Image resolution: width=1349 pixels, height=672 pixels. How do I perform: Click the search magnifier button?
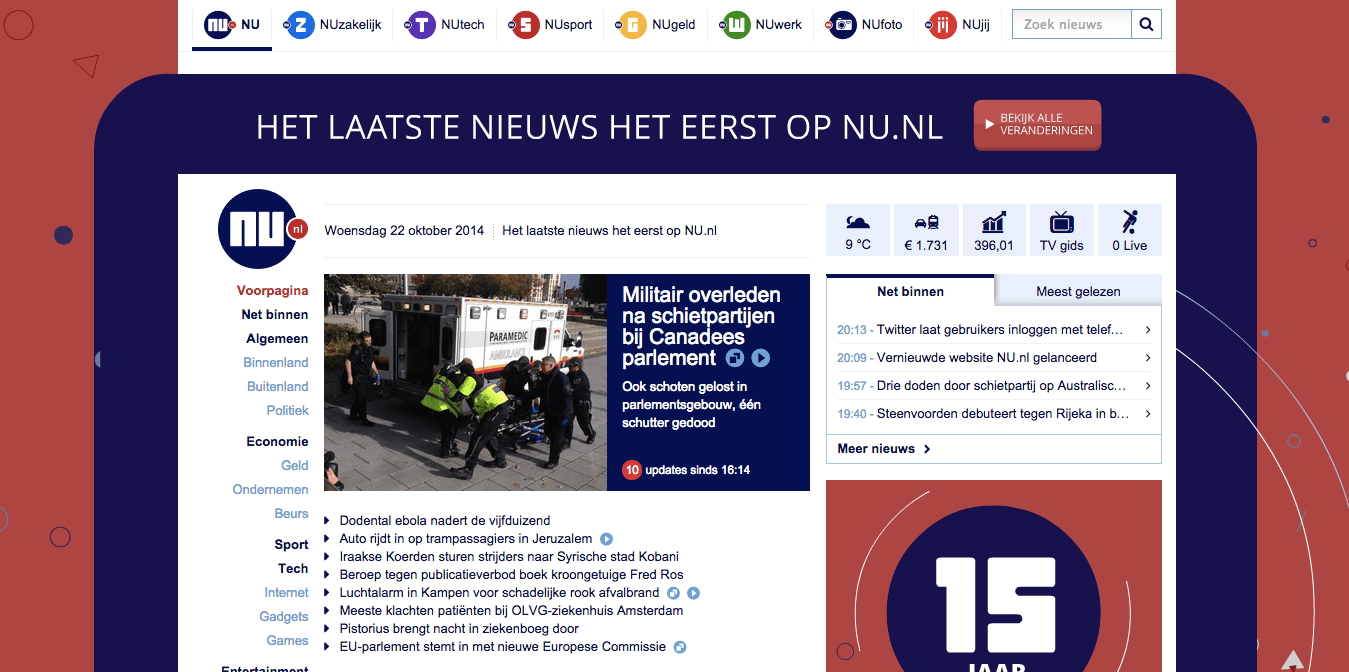point(1146,25)
